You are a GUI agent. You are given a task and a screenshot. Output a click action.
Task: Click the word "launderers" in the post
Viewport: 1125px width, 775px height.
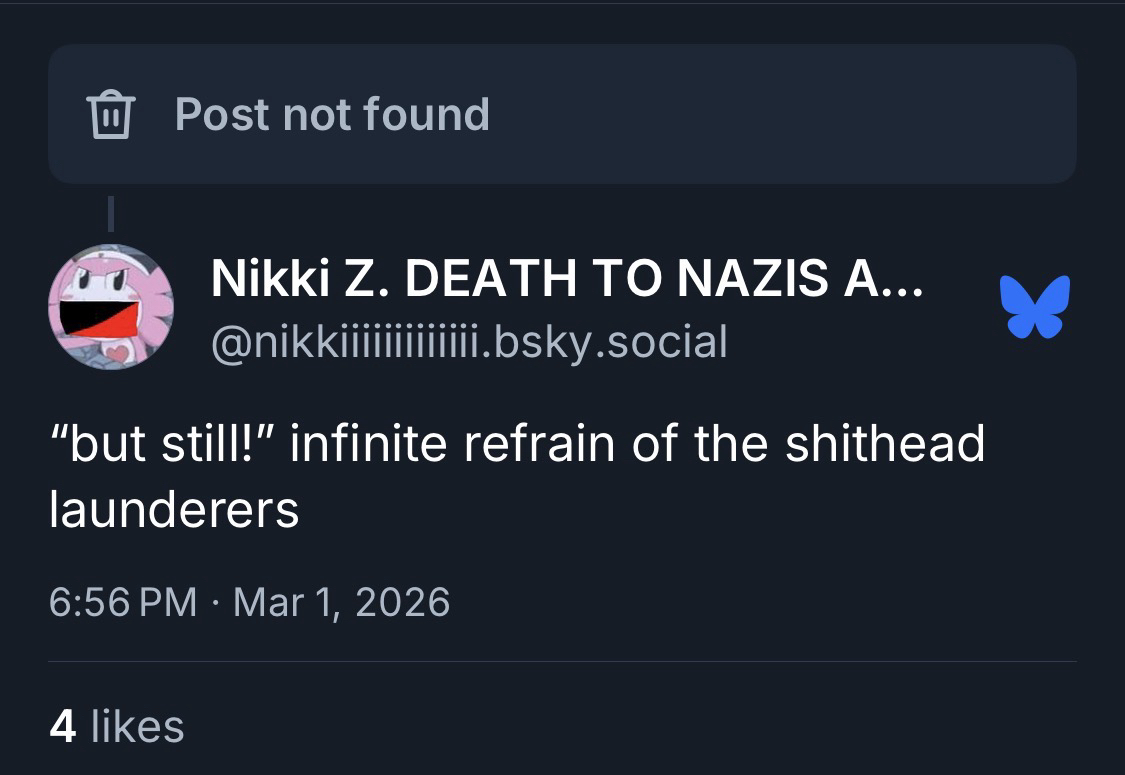click(x=174, y=509)
